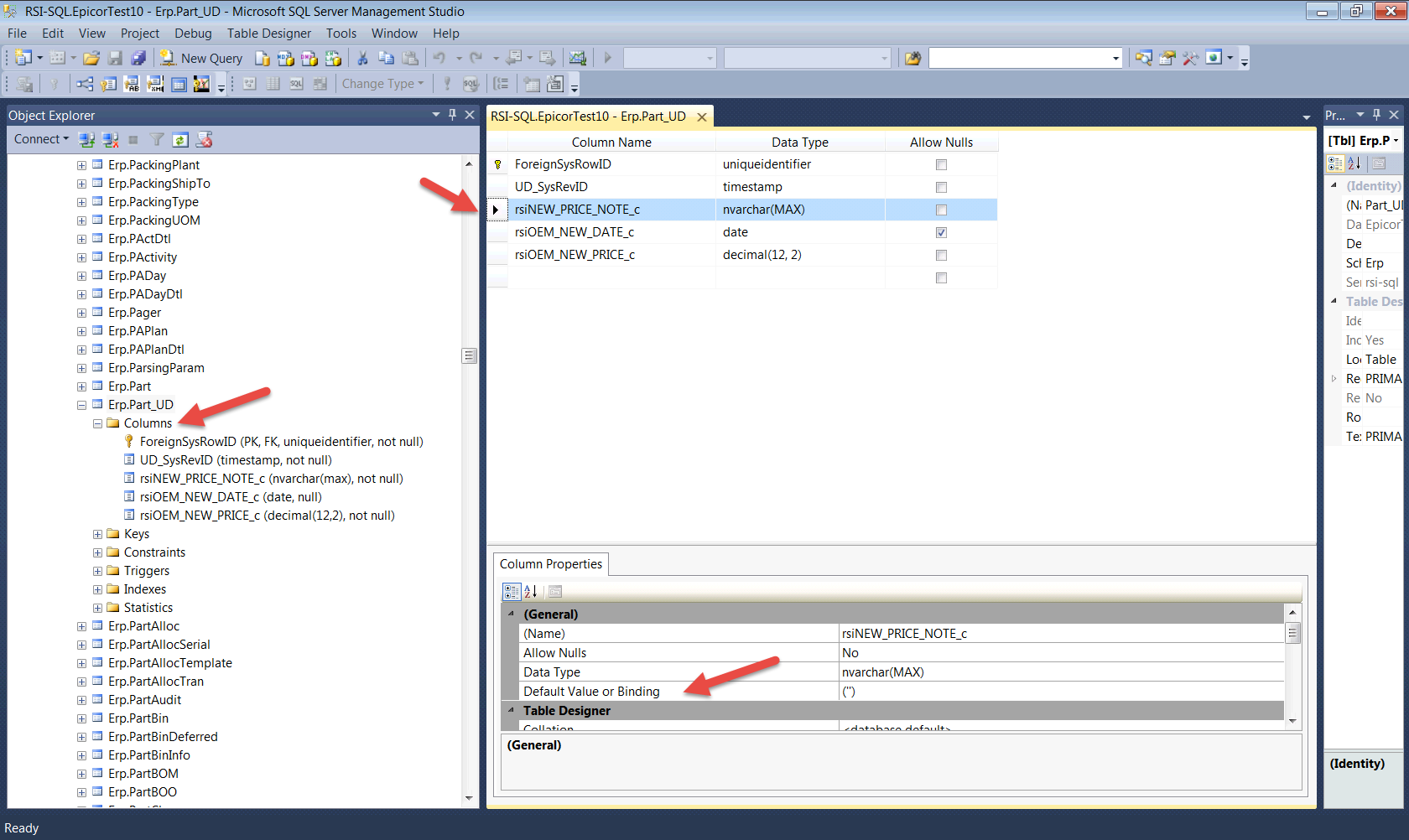Click the Refresh icon in Object Explorer toolbar
Viewport: 1409px width, 840px height.
pos(180,139)
